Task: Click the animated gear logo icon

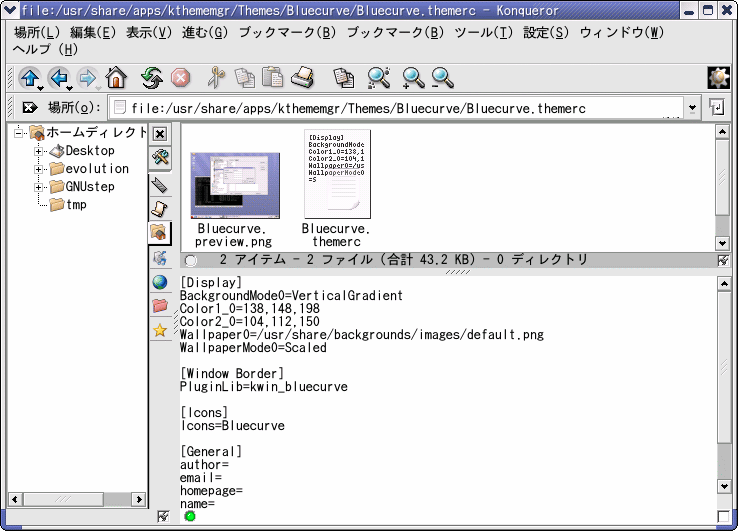Action: 718,78
